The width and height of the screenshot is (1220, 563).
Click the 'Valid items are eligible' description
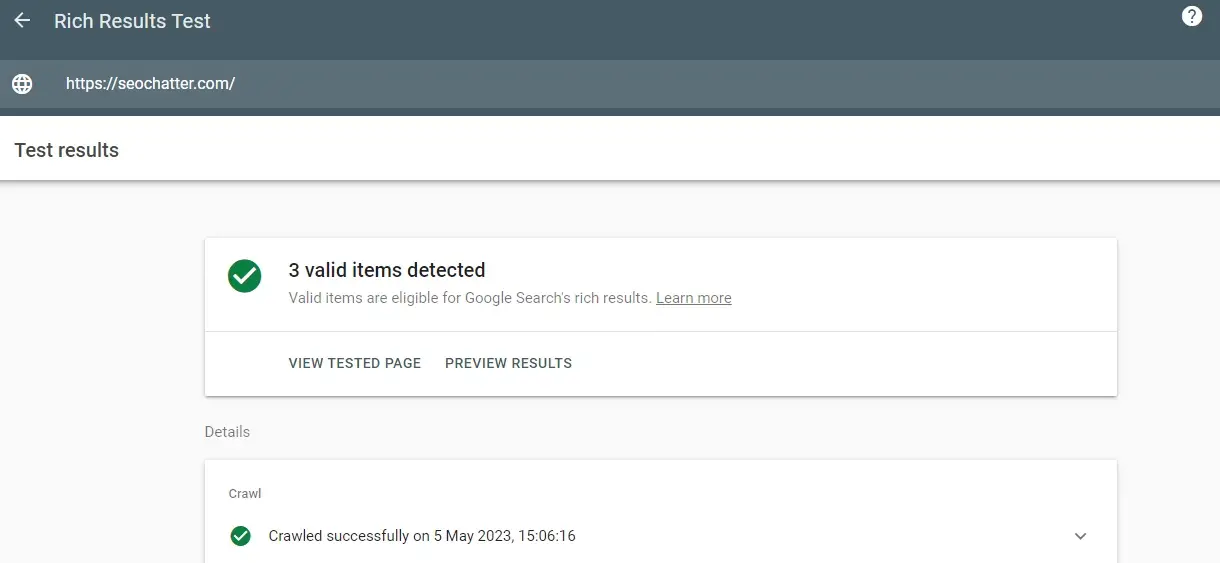470,298
